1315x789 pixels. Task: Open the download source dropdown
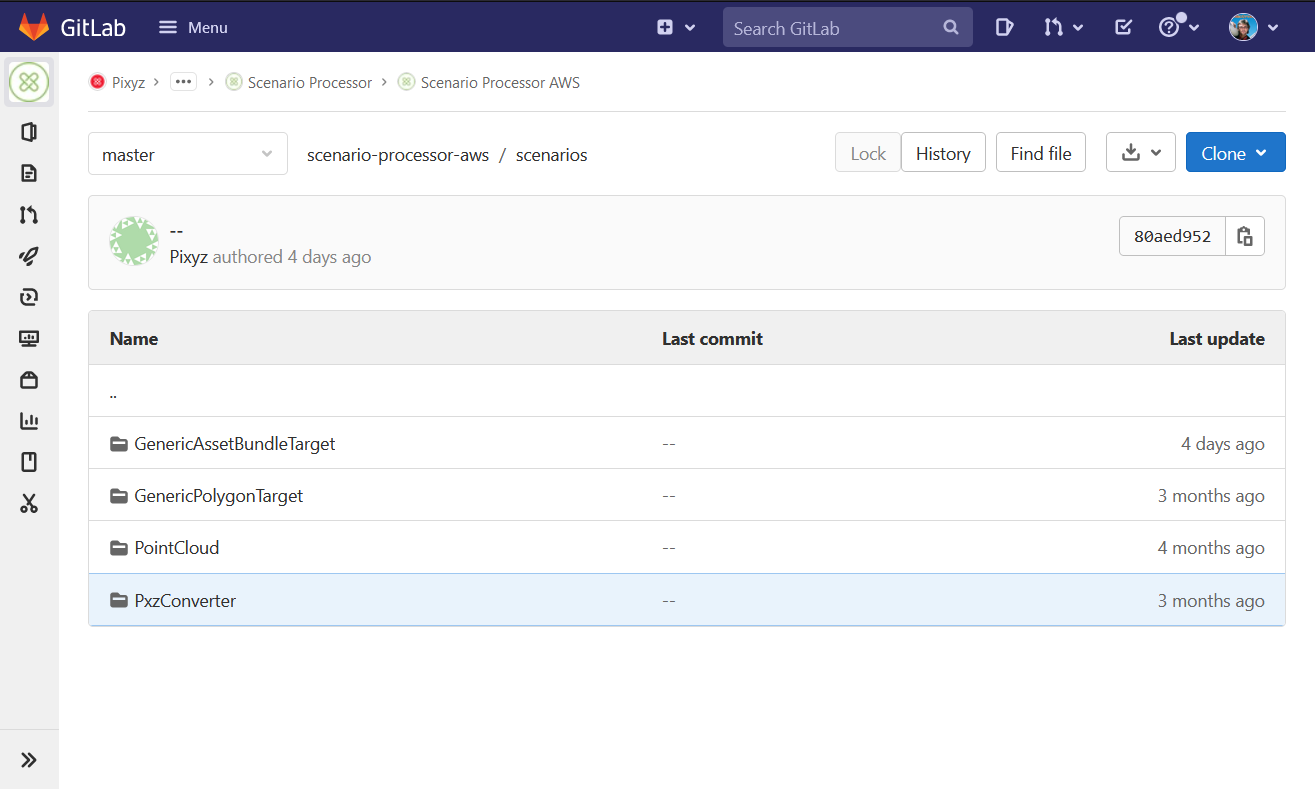coord(1141,153)
